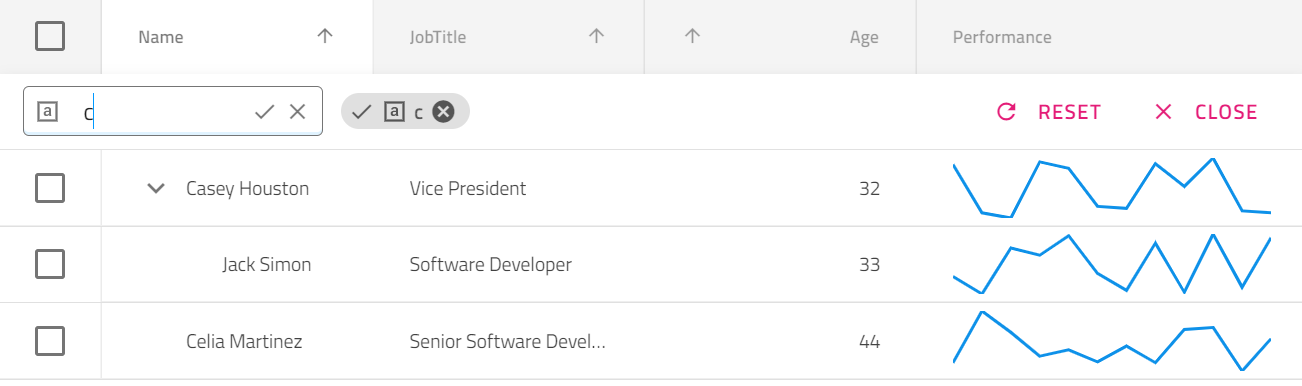The height and width of the screenshot is (386, 1302).
Task: Commit filter with checkmark in input
Action: tap(264, 112)
